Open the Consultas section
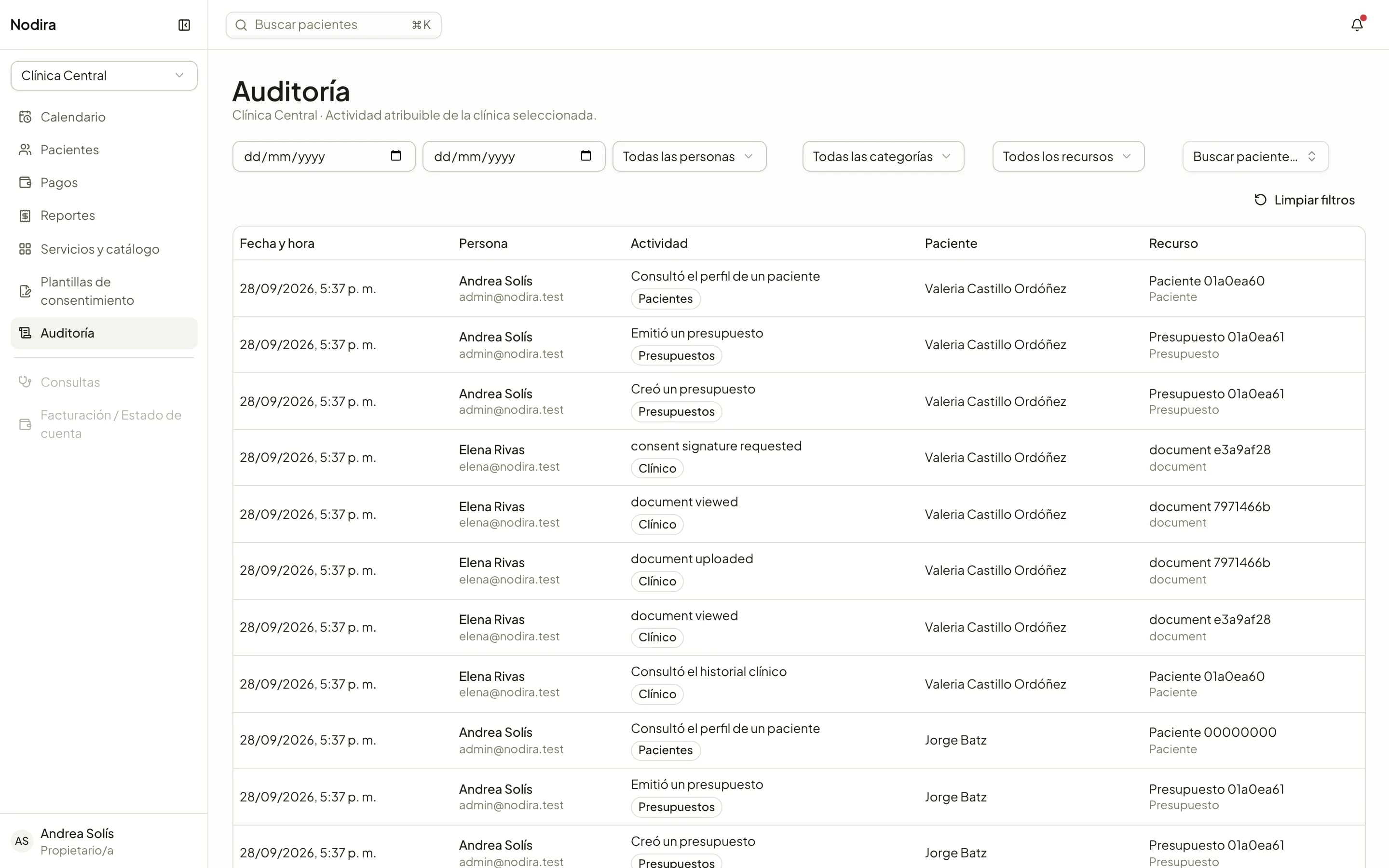 tap(104, 382)
